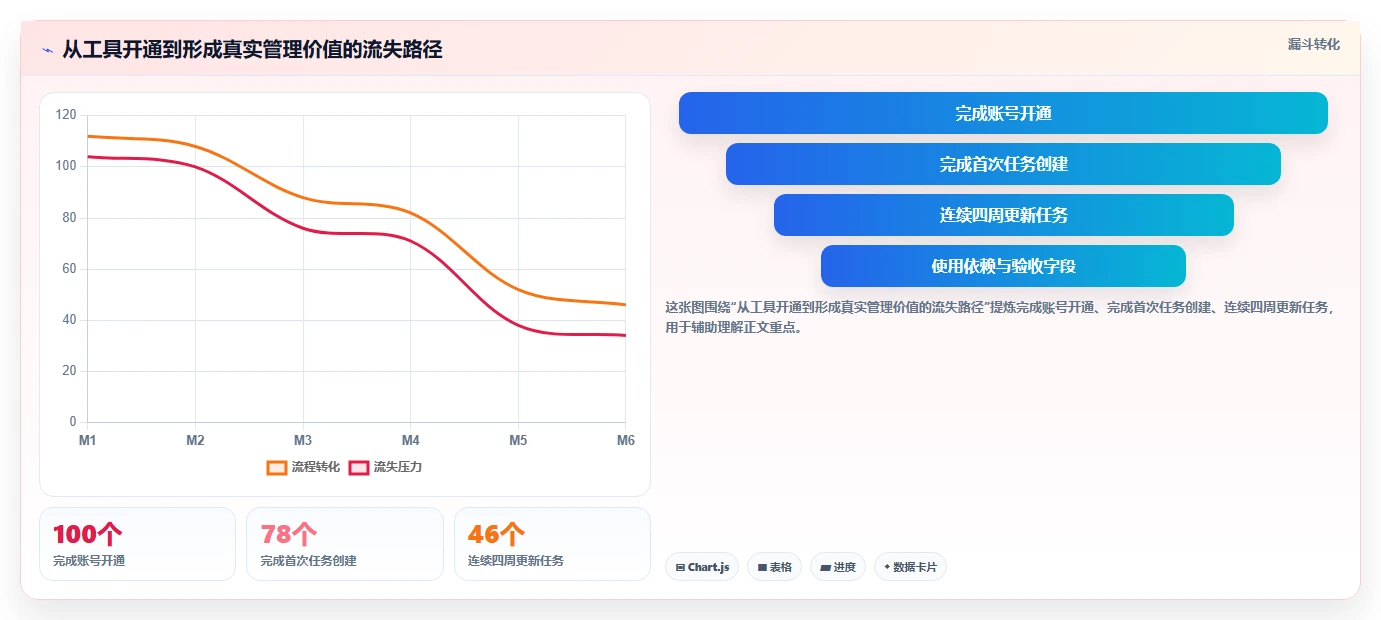Click the 流失压力 legend label
The image size is (1381, 620).
click(398, 467)
